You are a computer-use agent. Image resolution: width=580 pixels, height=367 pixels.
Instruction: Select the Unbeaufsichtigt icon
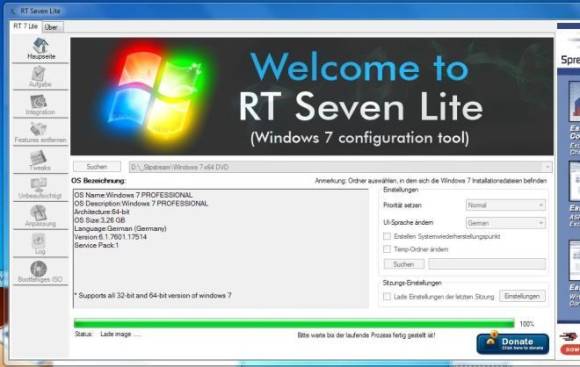coord(41,188)
